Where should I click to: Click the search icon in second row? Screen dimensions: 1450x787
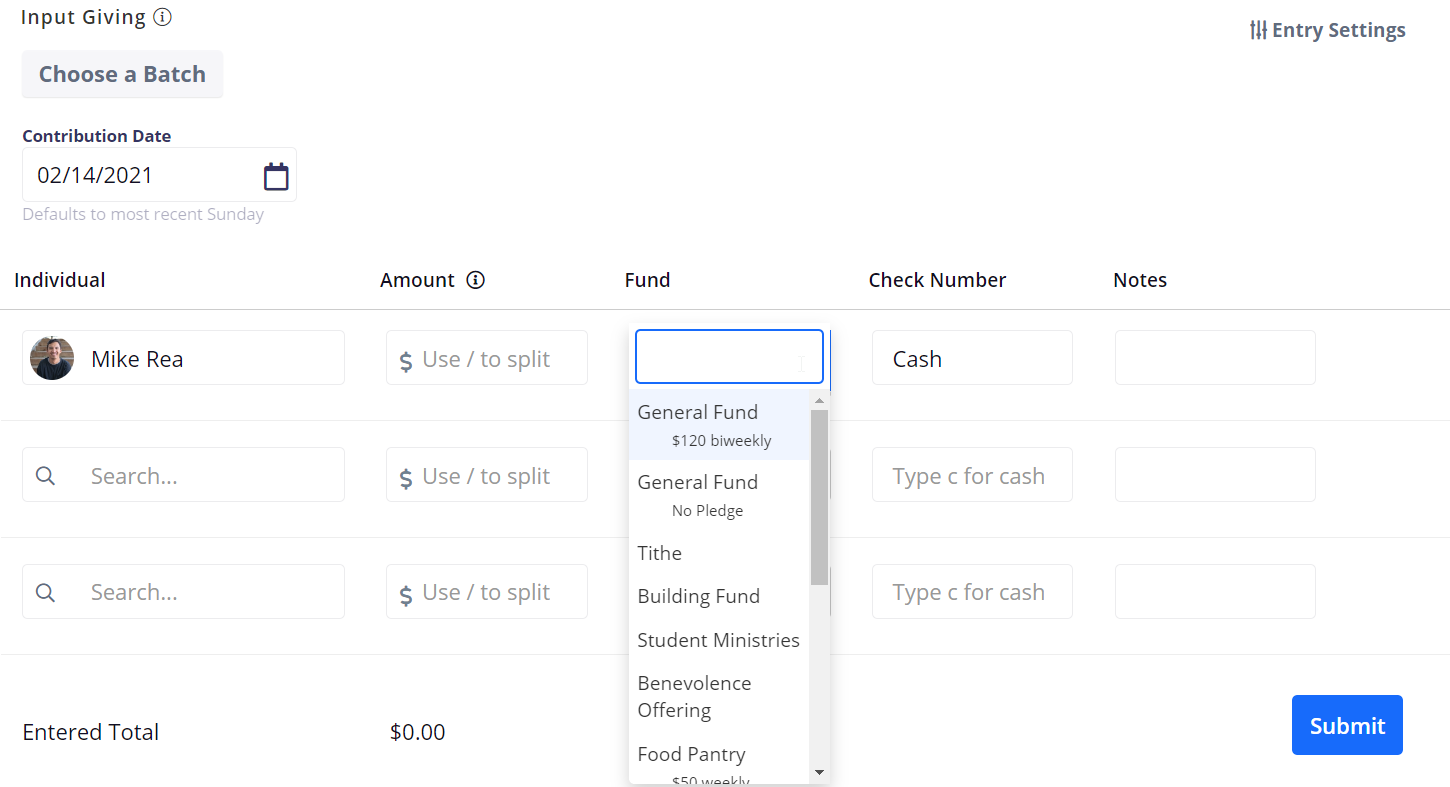click(45, 476)
